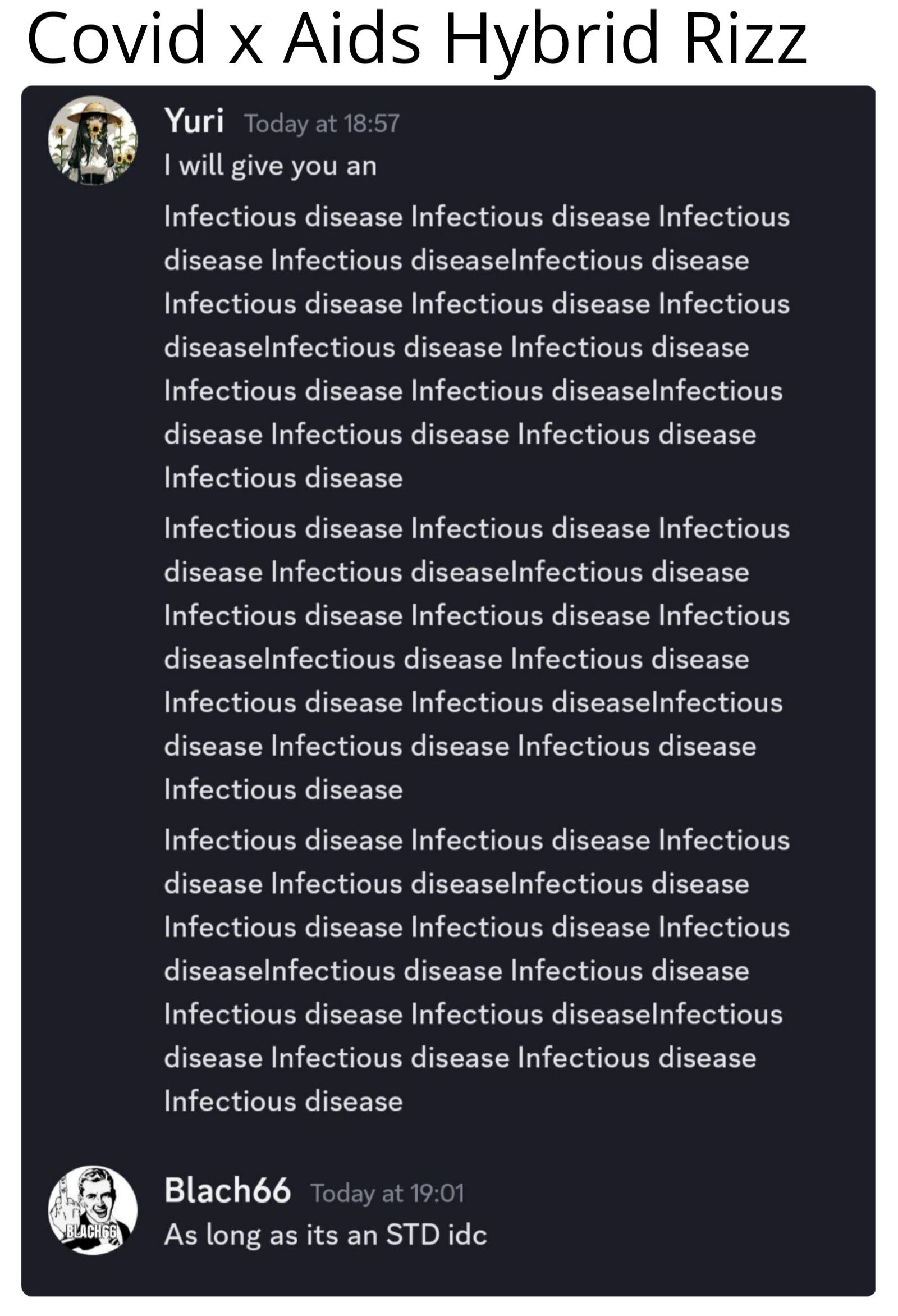
Task: Click the word "Covid" in the title
Action: (x=116, y=39)
